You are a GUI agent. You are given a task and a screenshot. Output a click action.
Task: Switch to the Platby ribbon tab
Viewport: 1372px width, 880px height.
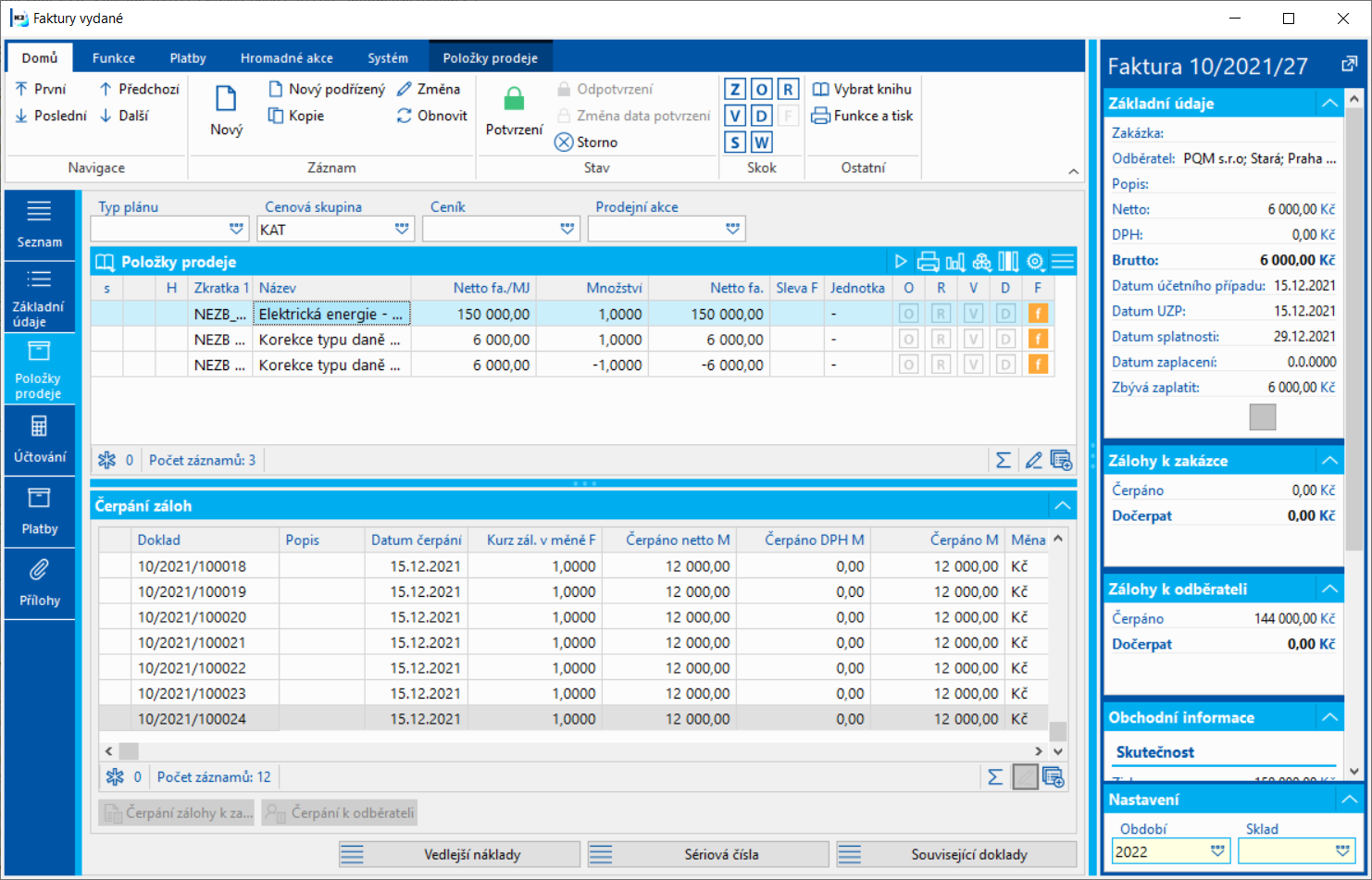click(x=188, y=57)
